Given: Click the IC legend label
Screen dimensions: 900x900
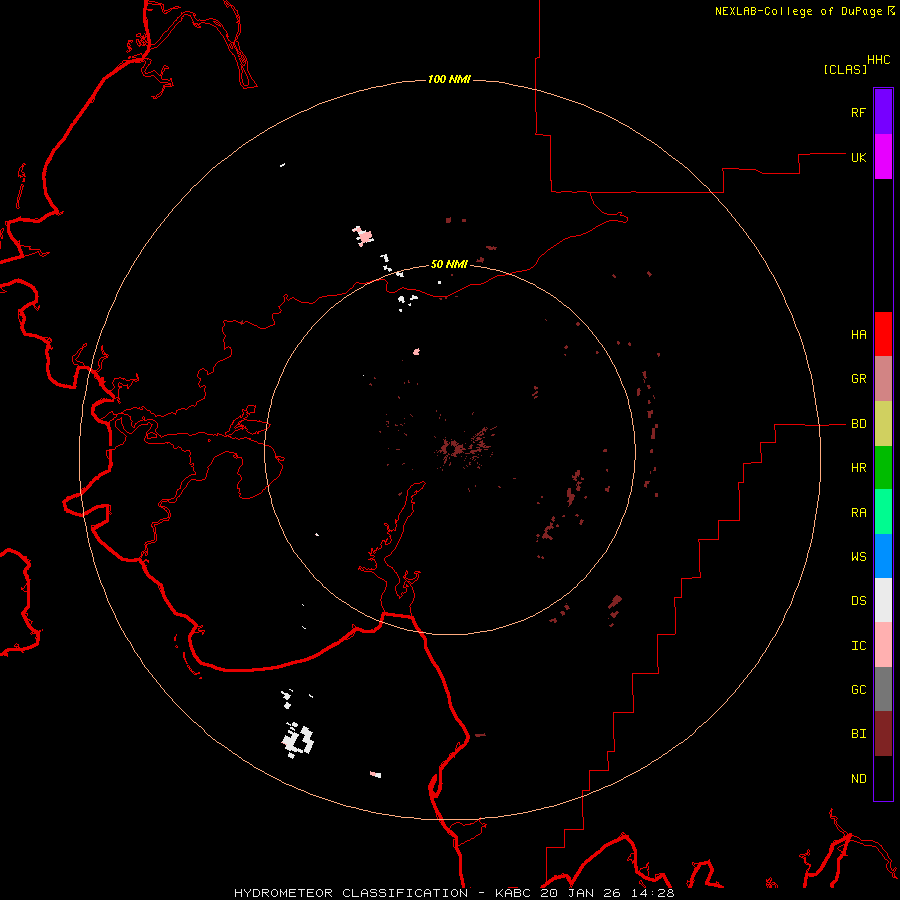Looking at the screenshot, I should coord(858,646).
